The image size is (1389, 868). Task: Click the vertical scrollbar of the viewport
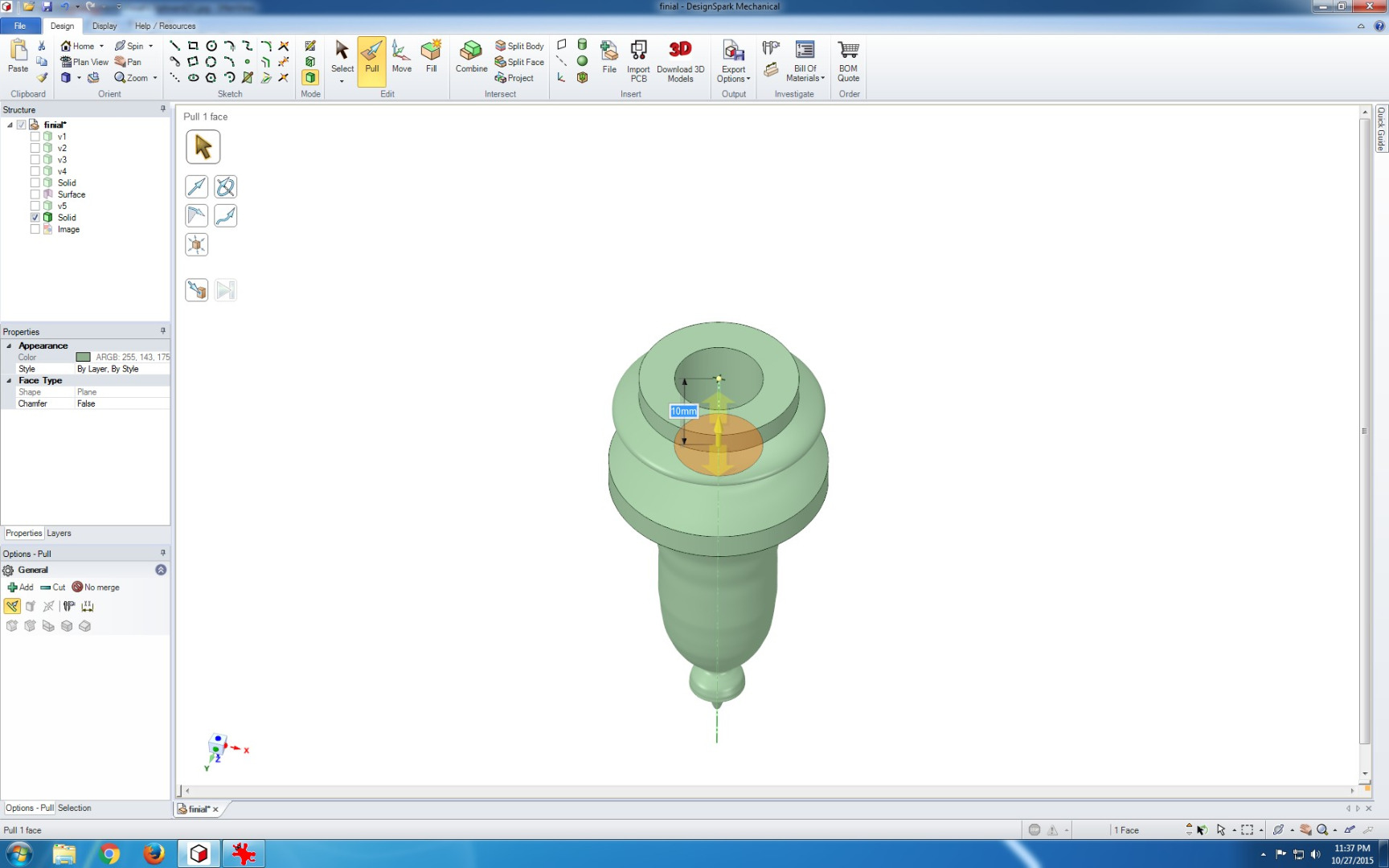click(1365, 432)
